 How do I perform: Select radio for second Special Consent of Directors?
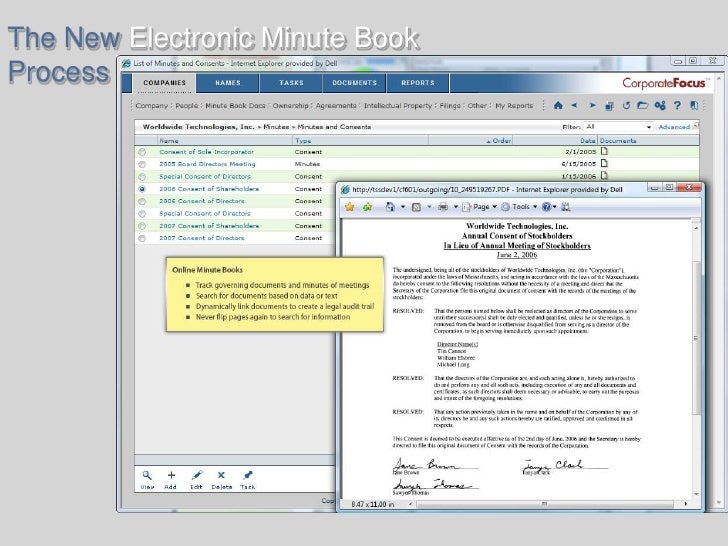pos(142,214)
